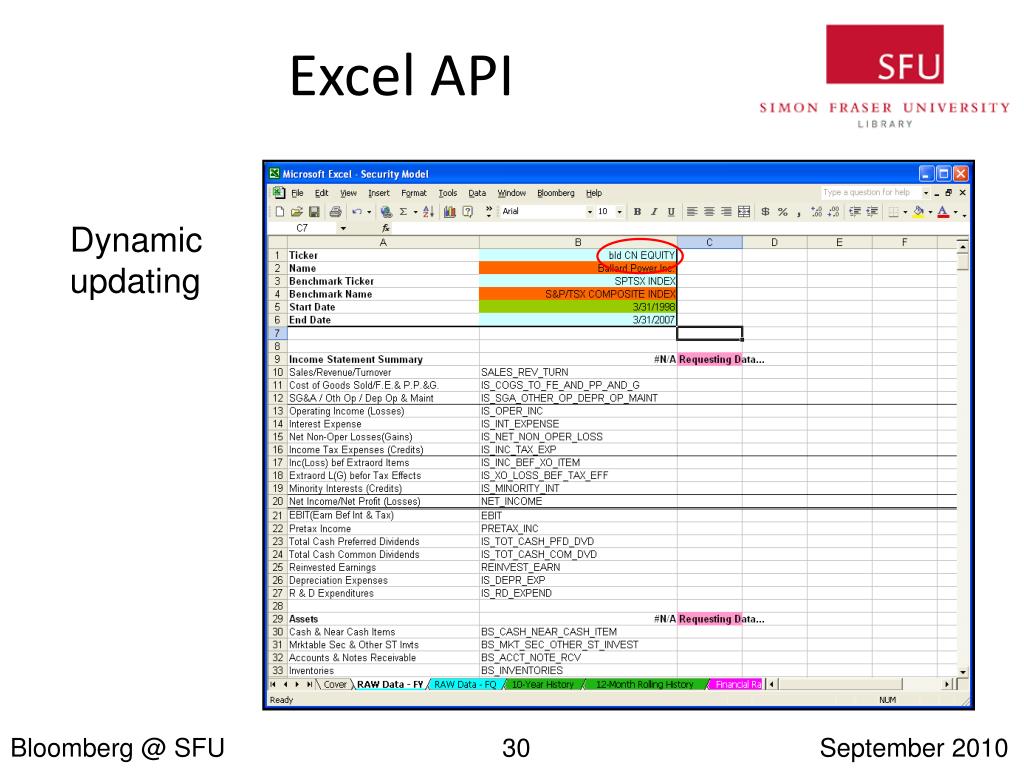The width and height of the screenshot is (1024, 768).
Task: Open the Bloomberg menu
Action: [x=556, y=193]
